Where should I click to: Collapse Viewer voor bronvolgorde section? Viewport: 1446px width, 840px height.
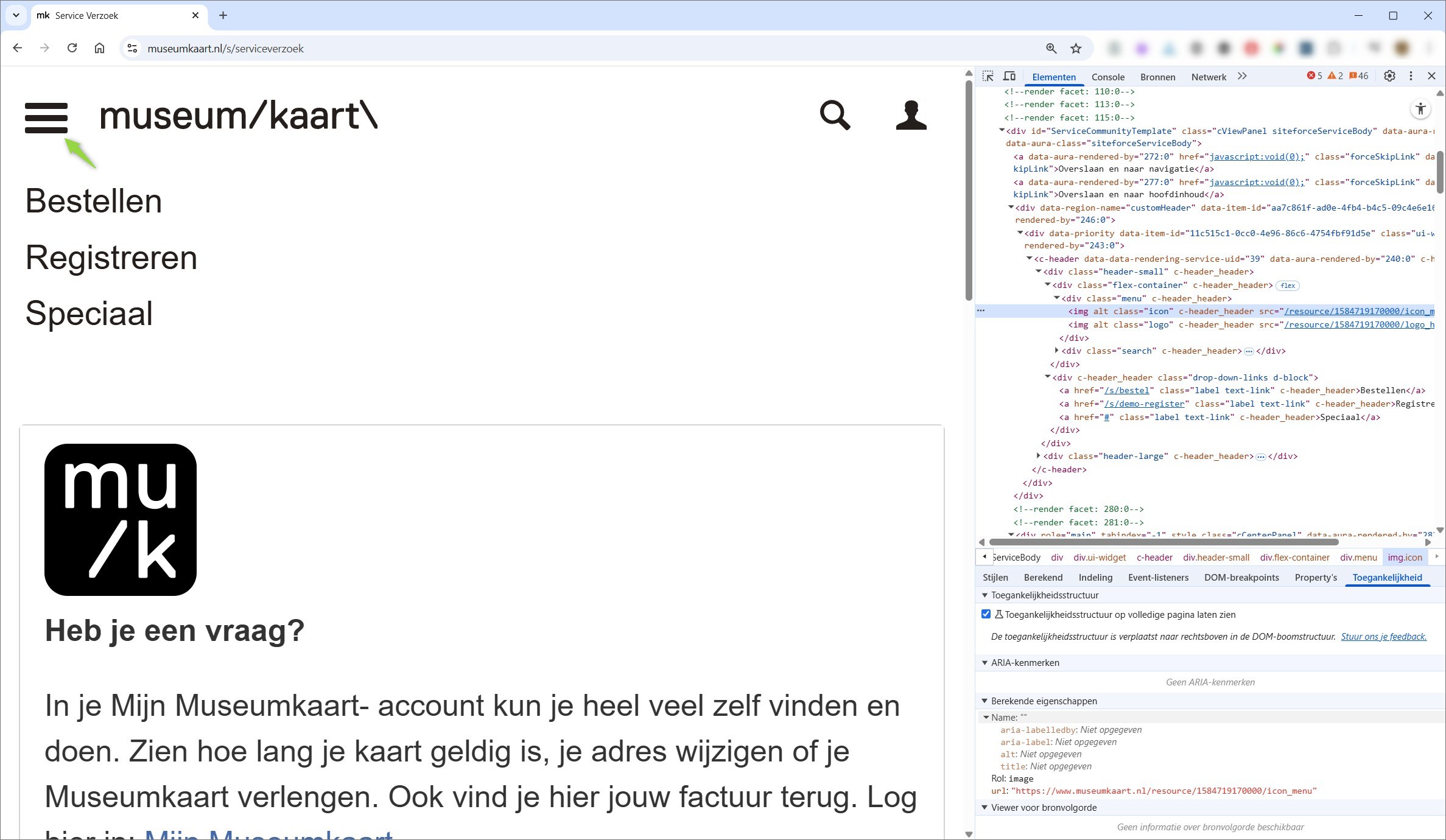984,808
